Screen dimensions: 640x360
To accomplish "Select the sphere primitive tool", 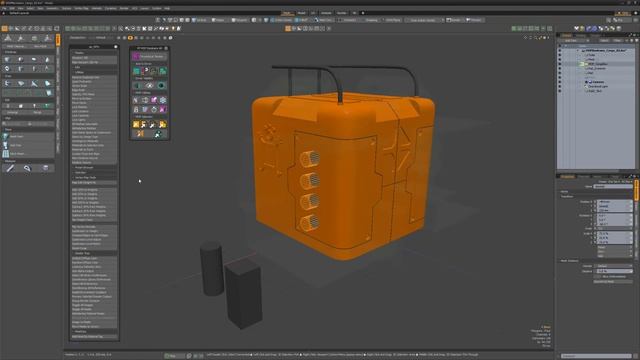I will [x=20, y=60].
